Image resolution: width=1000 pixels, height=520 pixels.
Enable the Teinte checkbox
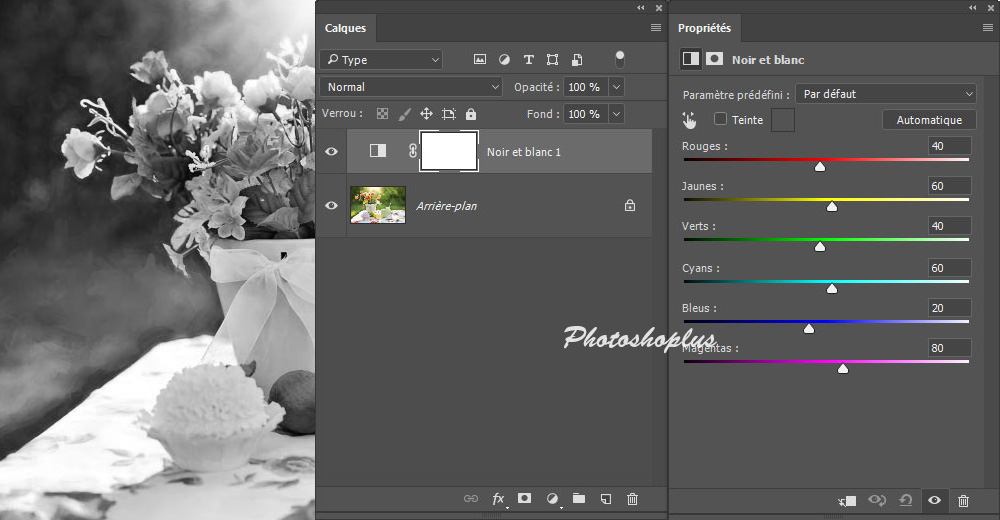coord(720,120)
